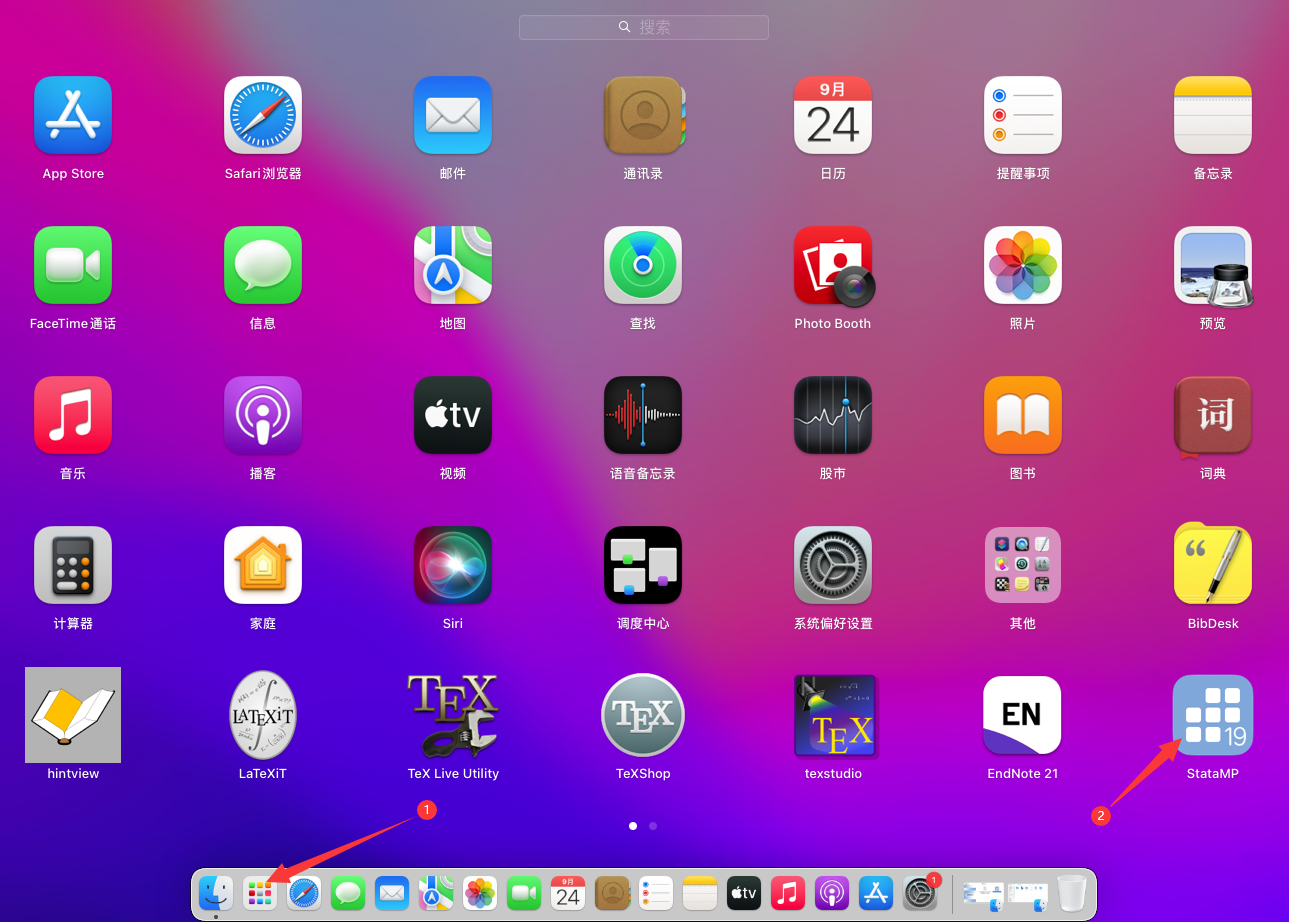The height and width of the screenshot is (922, 1289).
Task: Launch Siri from the Launchpad grid
Action: pyautogui.click(x=453, y=565)
